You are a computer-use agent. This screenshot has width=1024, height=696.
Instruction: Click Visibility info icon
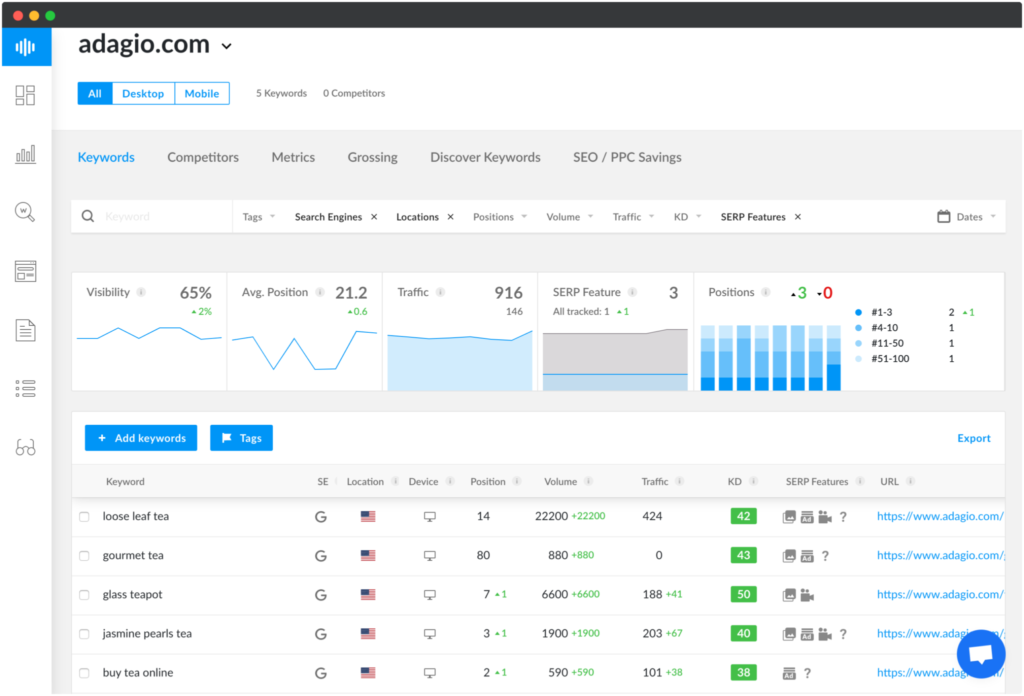[x=141, y=293]
